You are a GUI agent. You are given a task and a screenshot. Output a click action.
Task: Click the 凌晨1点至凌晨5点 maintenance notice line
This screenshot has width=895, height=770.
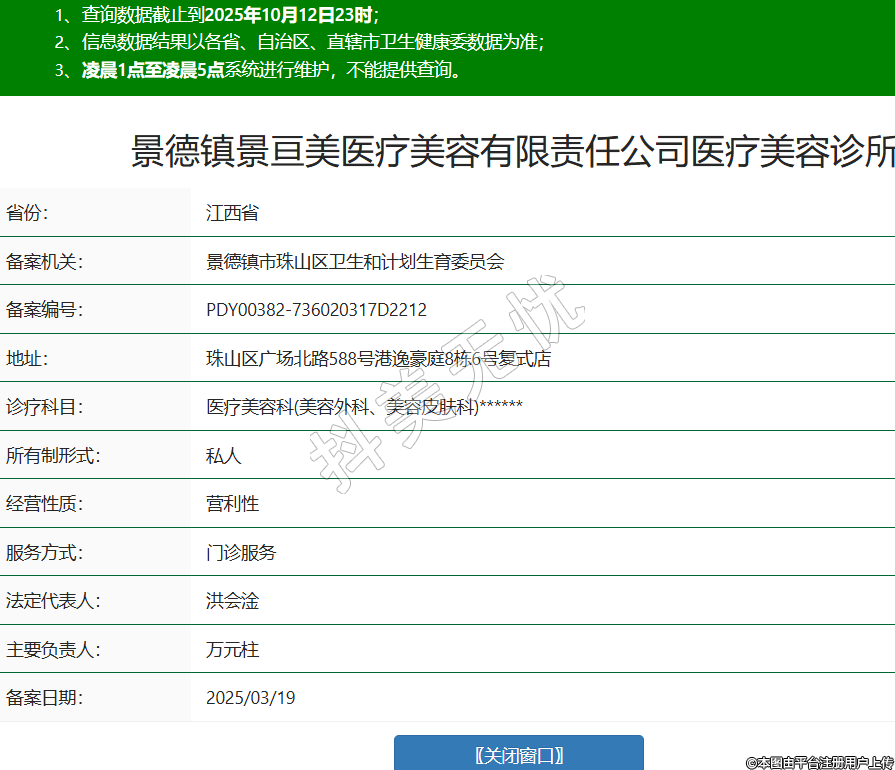tap(258, 70)
